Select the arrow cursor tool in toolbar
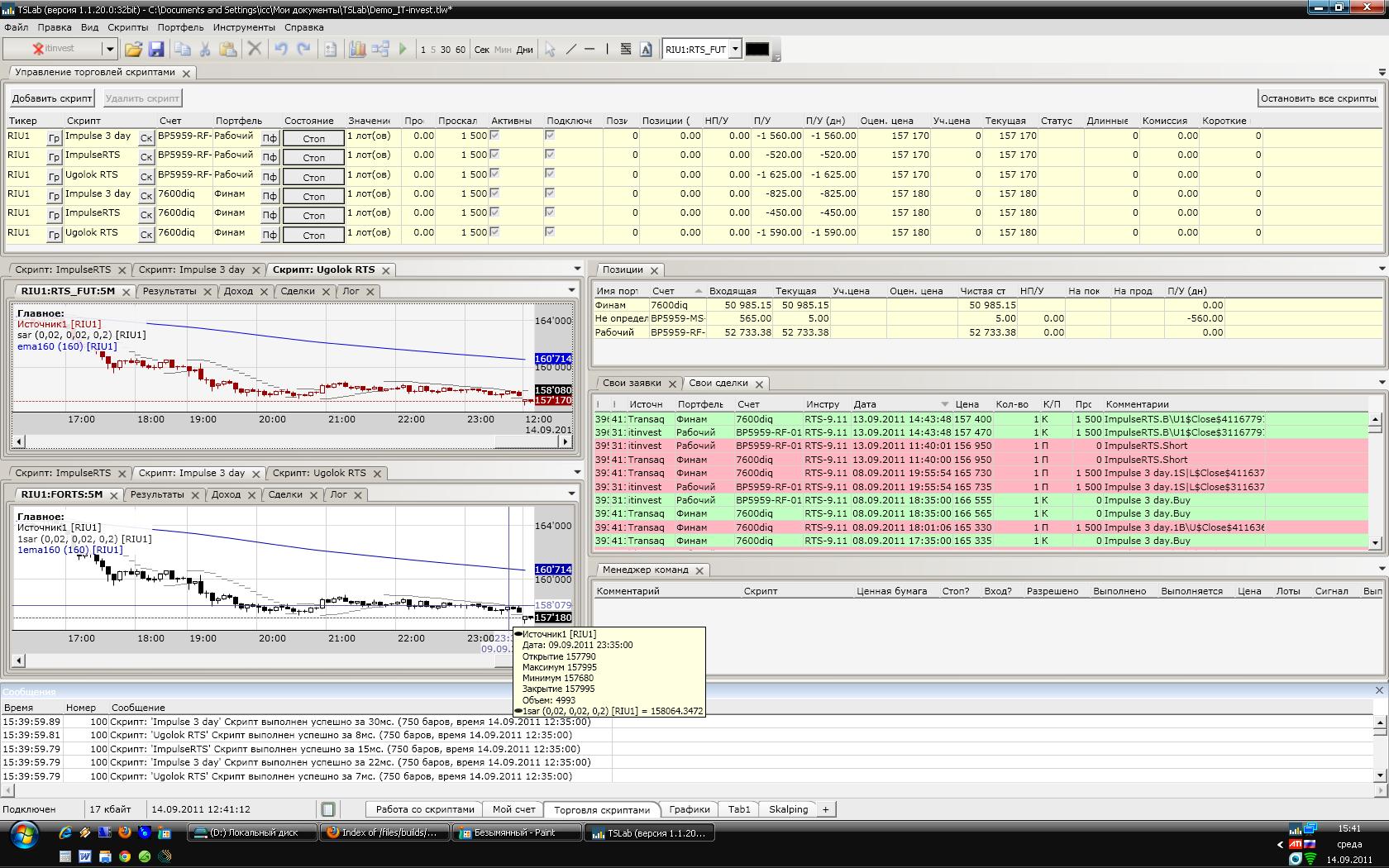 (550, 50)
